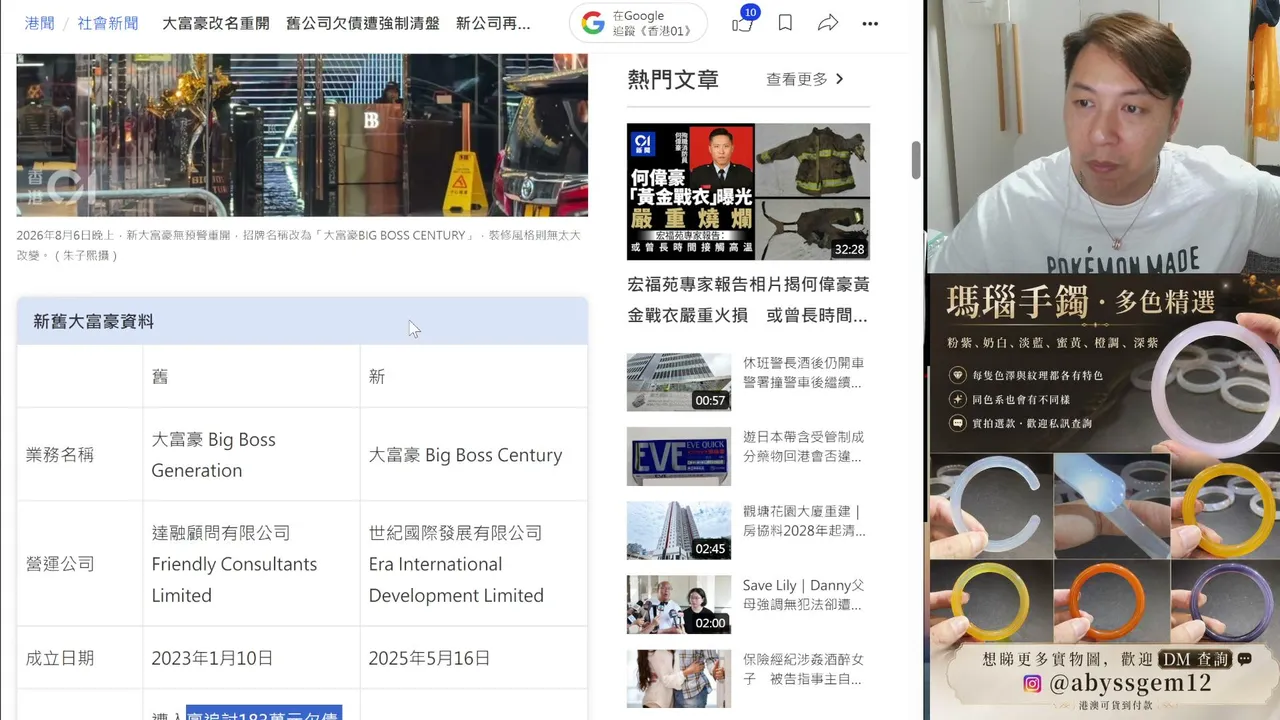Click the 新 column header cell
Viewport: 1280px width, 720px height.
pyautogui.click(x=474, y=376)
